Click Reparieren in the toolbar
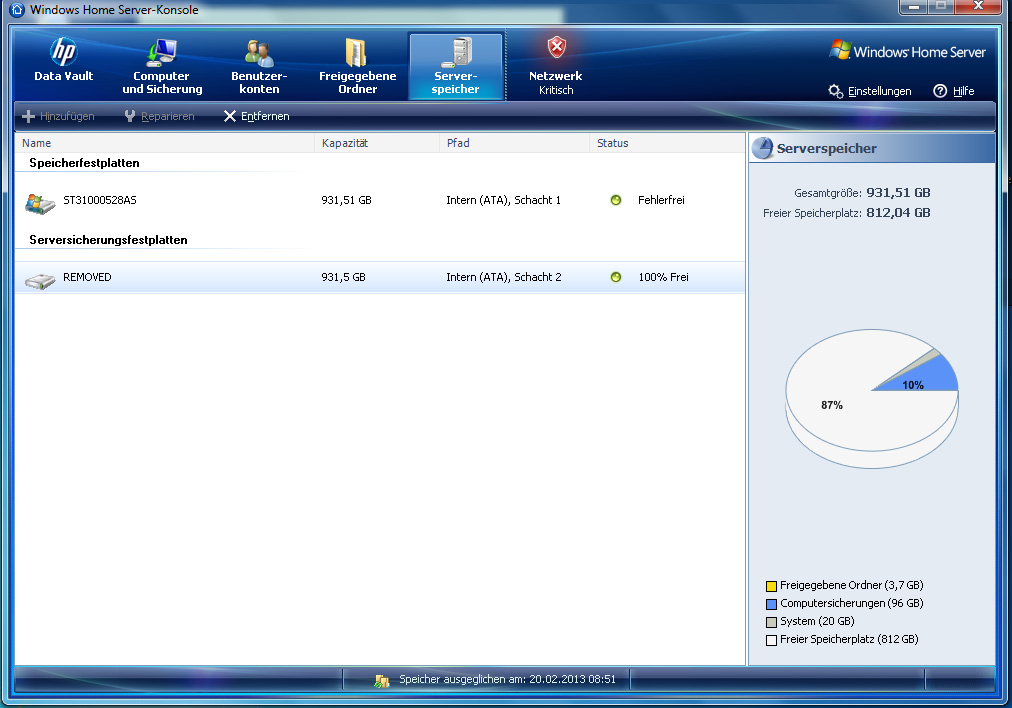Screen dimensions: 1012x708 tap(159, 116)
